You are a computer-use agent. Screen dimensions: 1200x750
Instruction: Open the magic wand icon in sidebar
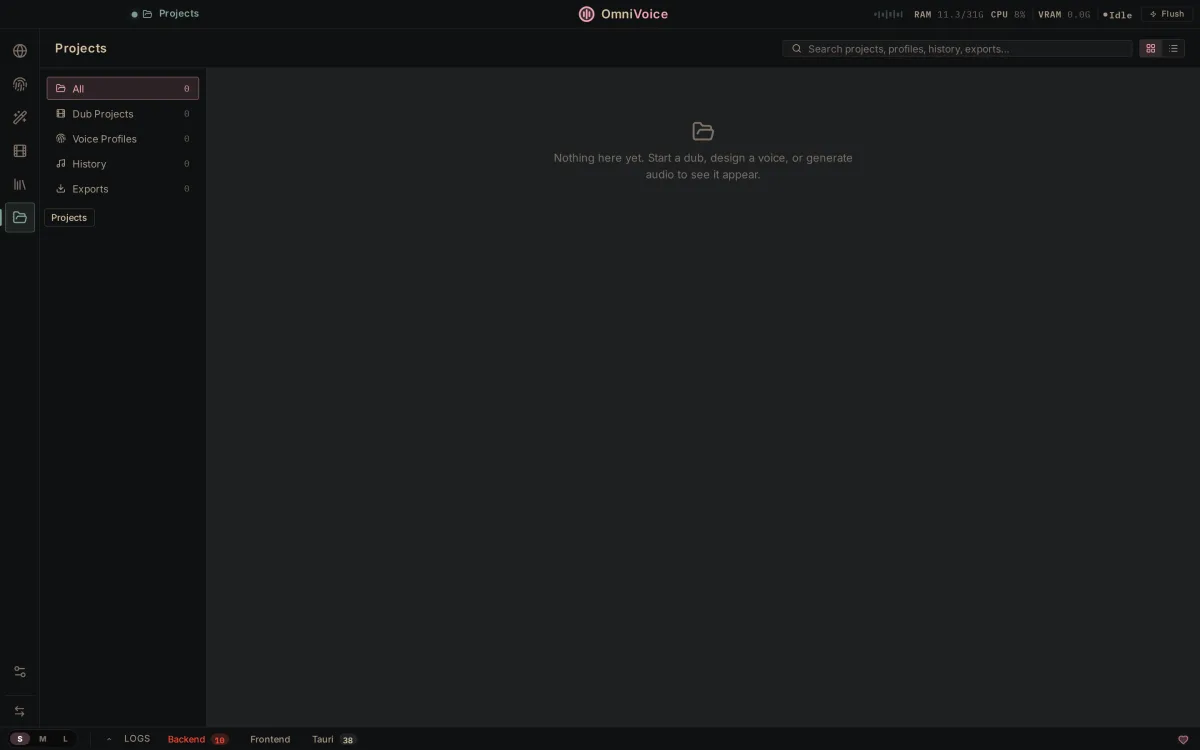[x=20, y=118]
